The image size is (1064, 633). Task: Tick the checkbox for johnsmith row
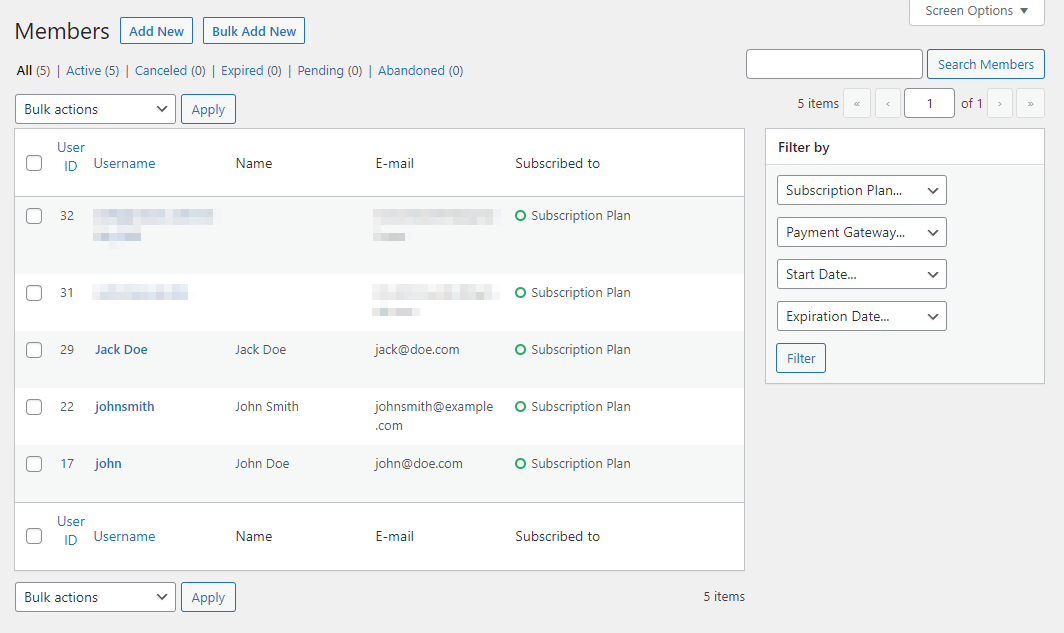pyautogui.click(x=34, y=407)
